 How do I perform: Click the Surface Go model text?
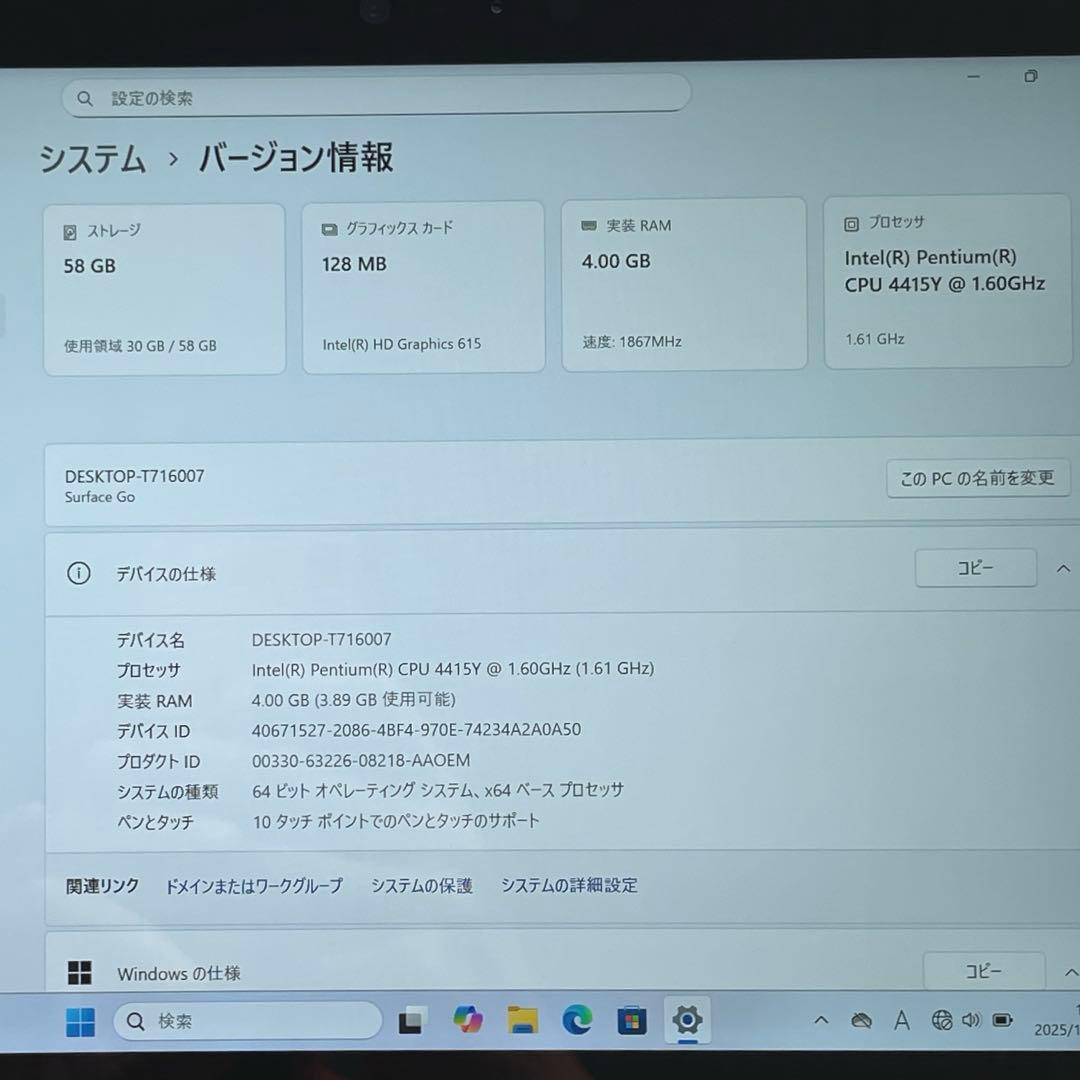coord(100,497)
